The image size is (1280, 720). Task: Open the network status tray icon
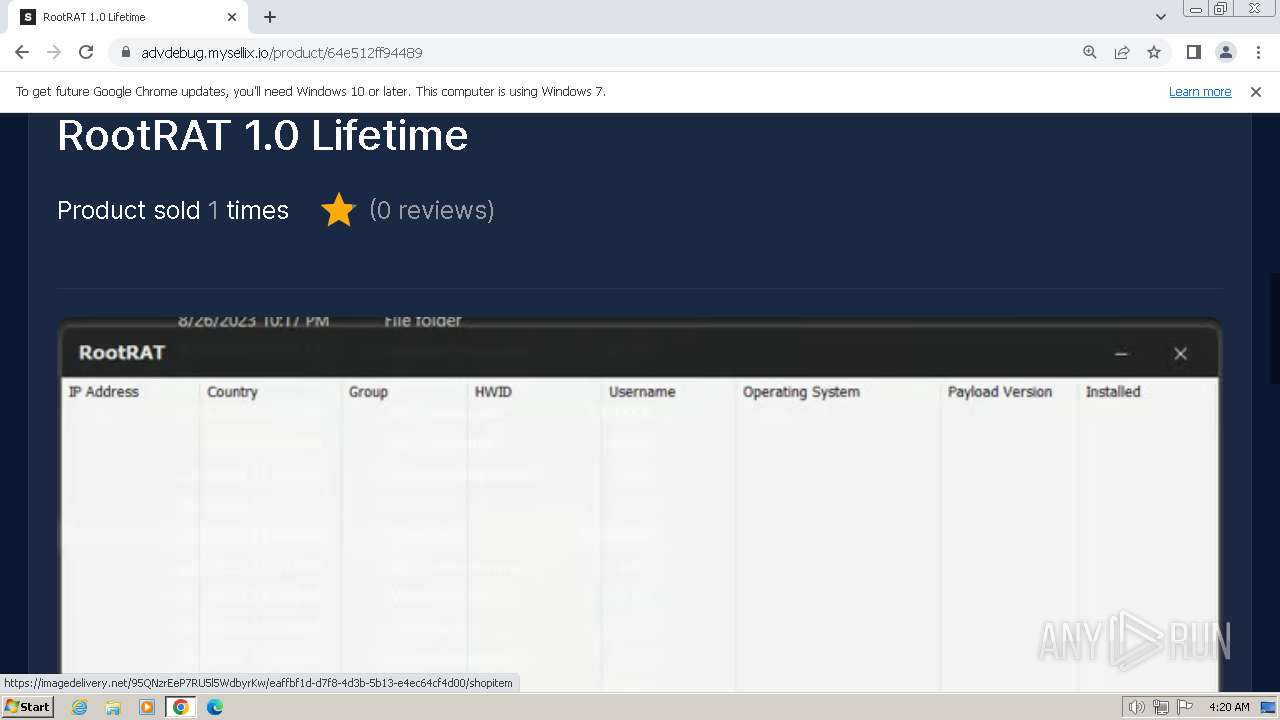coord(1160,707)
